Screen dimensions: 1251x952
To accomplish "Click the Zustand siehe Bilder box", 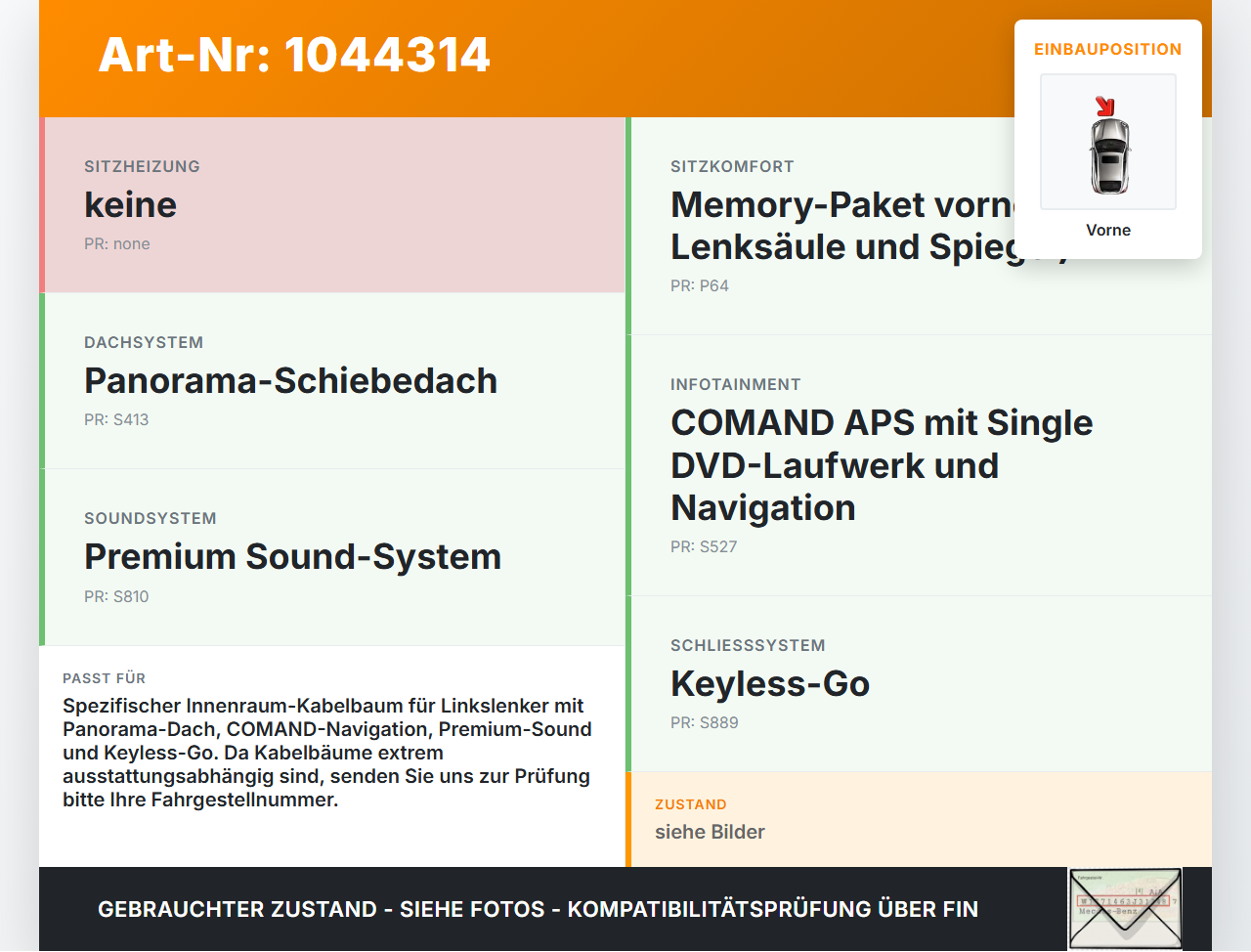I will click(x=919, y=819).
